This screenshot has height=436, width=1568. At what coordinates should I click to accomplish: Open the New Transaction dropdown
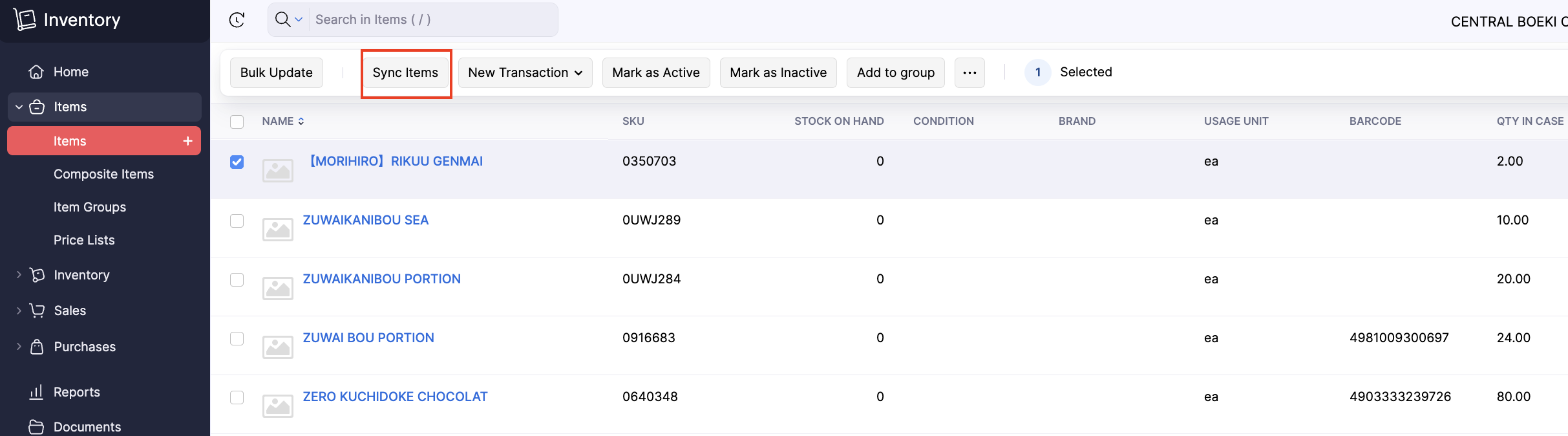click(525, 72)
